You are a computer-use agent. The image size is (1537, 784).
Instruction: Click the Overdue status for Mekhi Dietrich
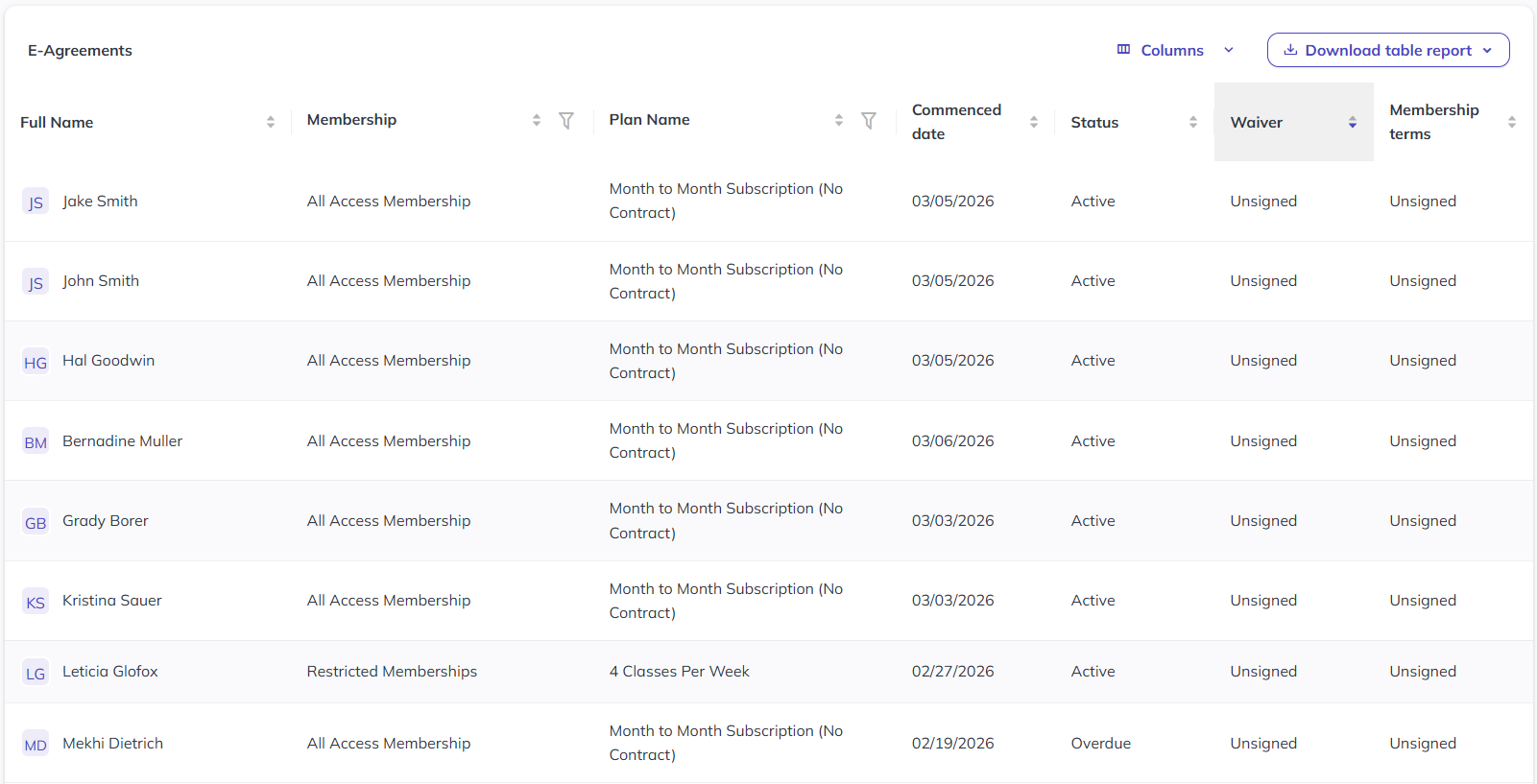(x=1101, y=743)
